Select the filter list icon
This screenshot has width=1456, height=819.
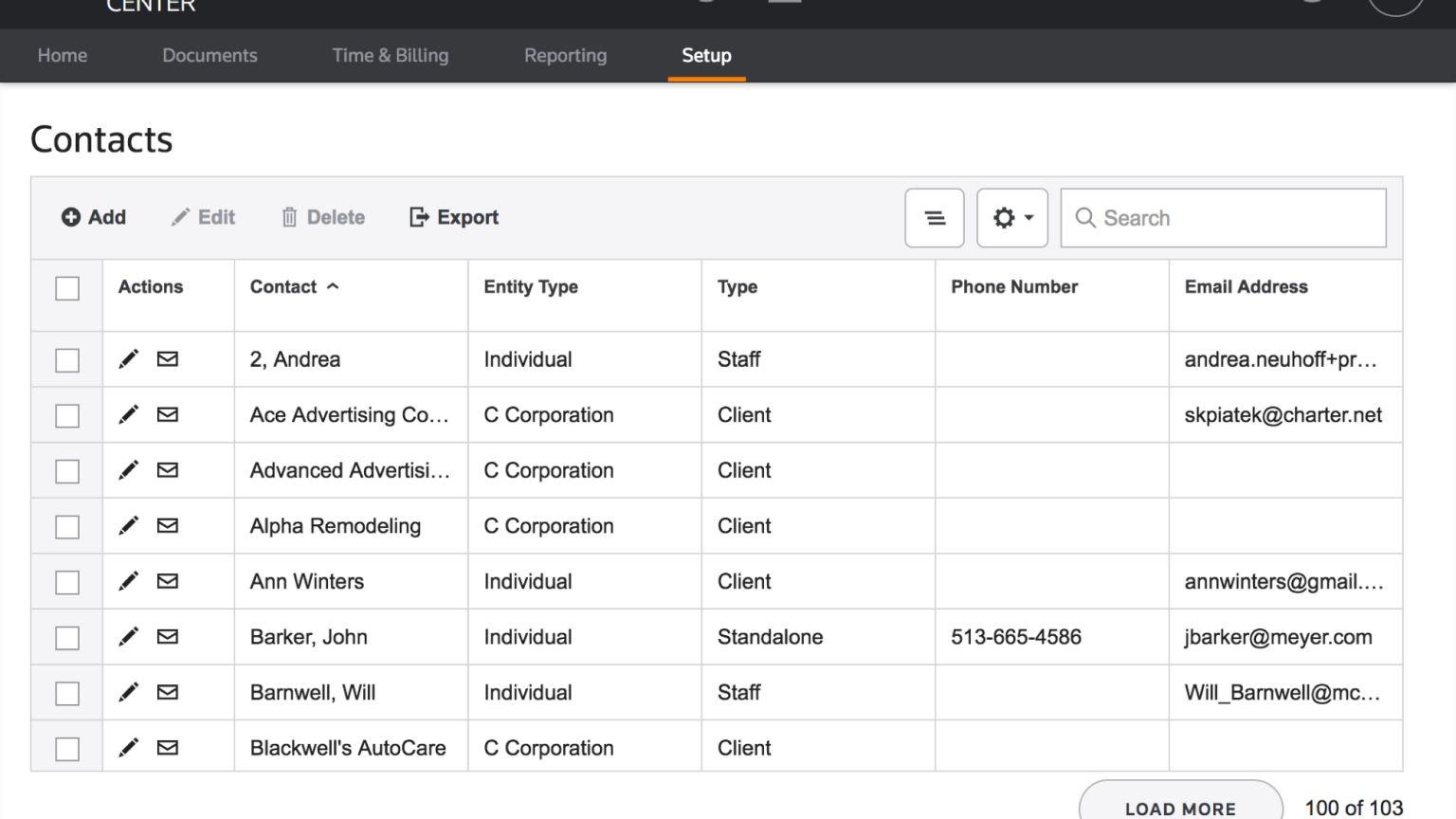[x=934, y=217]
